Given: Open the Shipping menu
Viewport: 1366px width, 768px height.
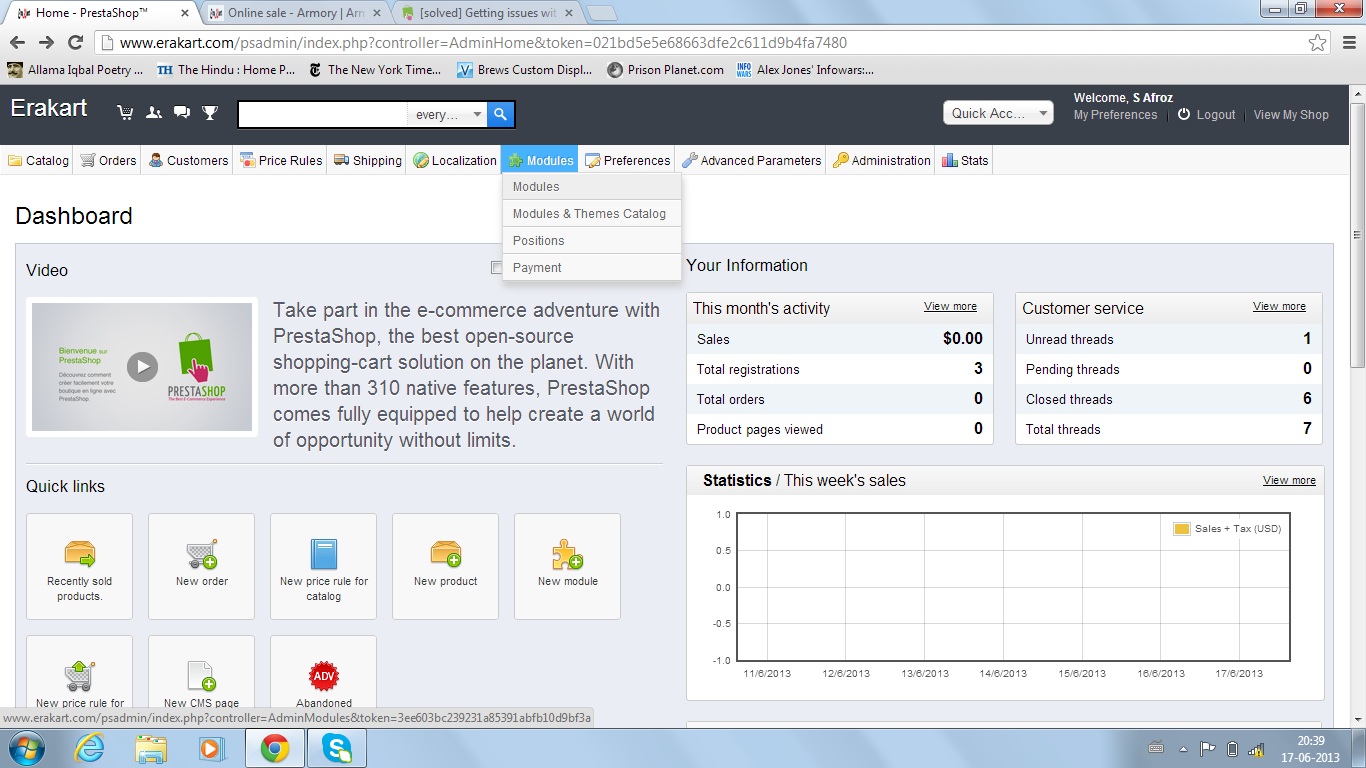Looking at the screenshot, I should tap(368, 160).
